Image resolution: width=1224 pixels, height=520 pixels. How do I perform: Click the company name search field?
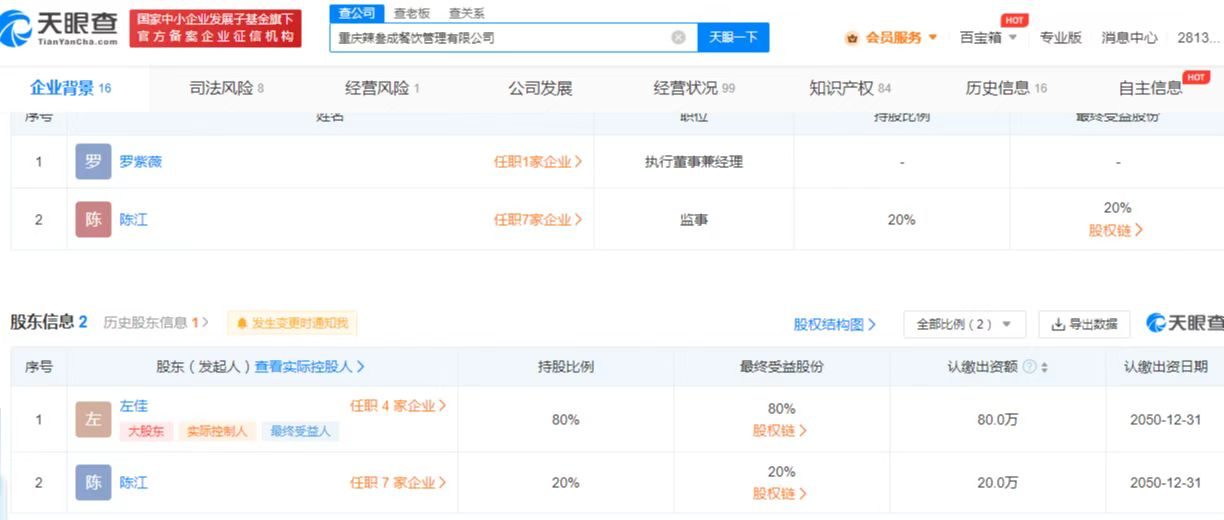coord(500,38)
